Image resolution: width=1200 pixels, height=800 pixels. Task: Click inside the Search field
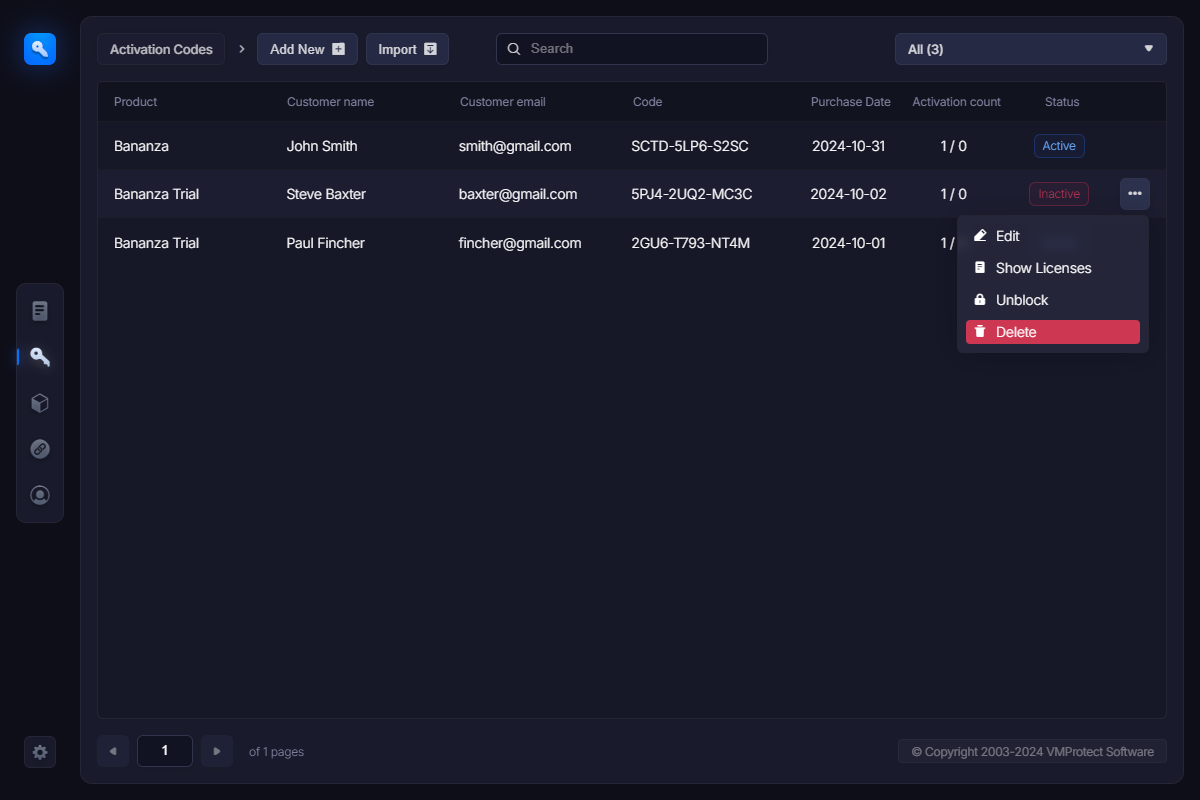click(640, 49)
